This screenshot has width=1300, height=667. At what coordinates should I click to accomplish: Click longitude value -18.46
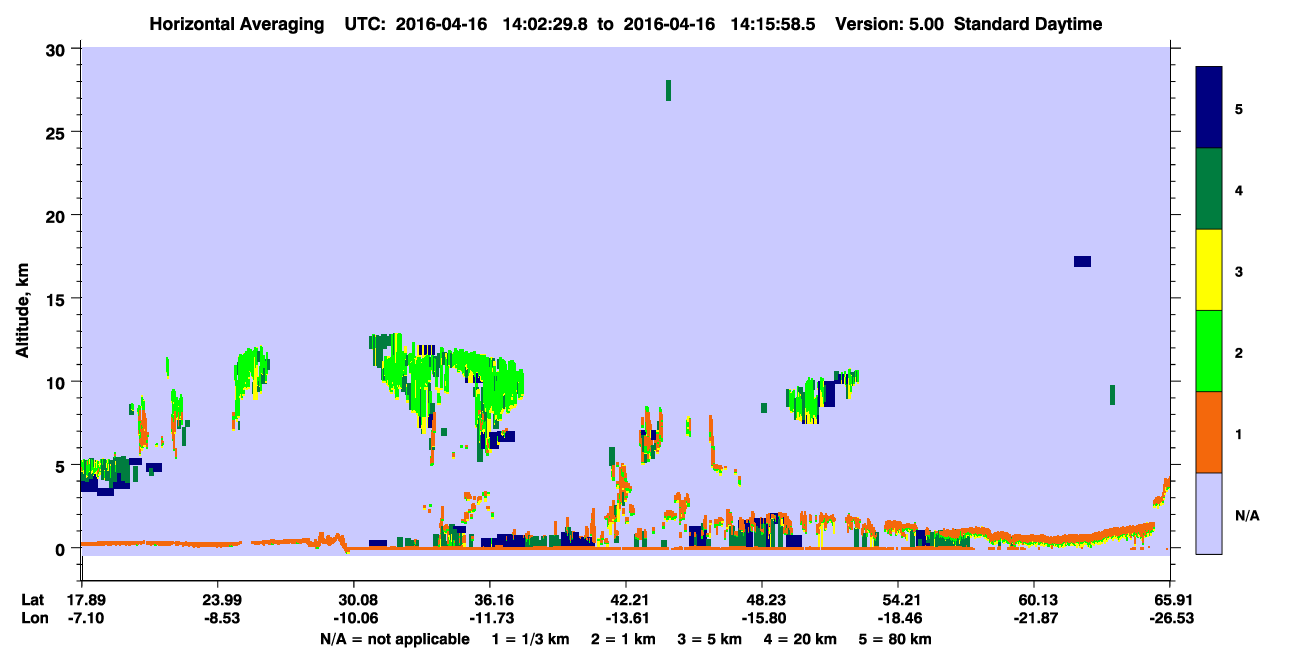pyautogui.click(x=898, y=619)
